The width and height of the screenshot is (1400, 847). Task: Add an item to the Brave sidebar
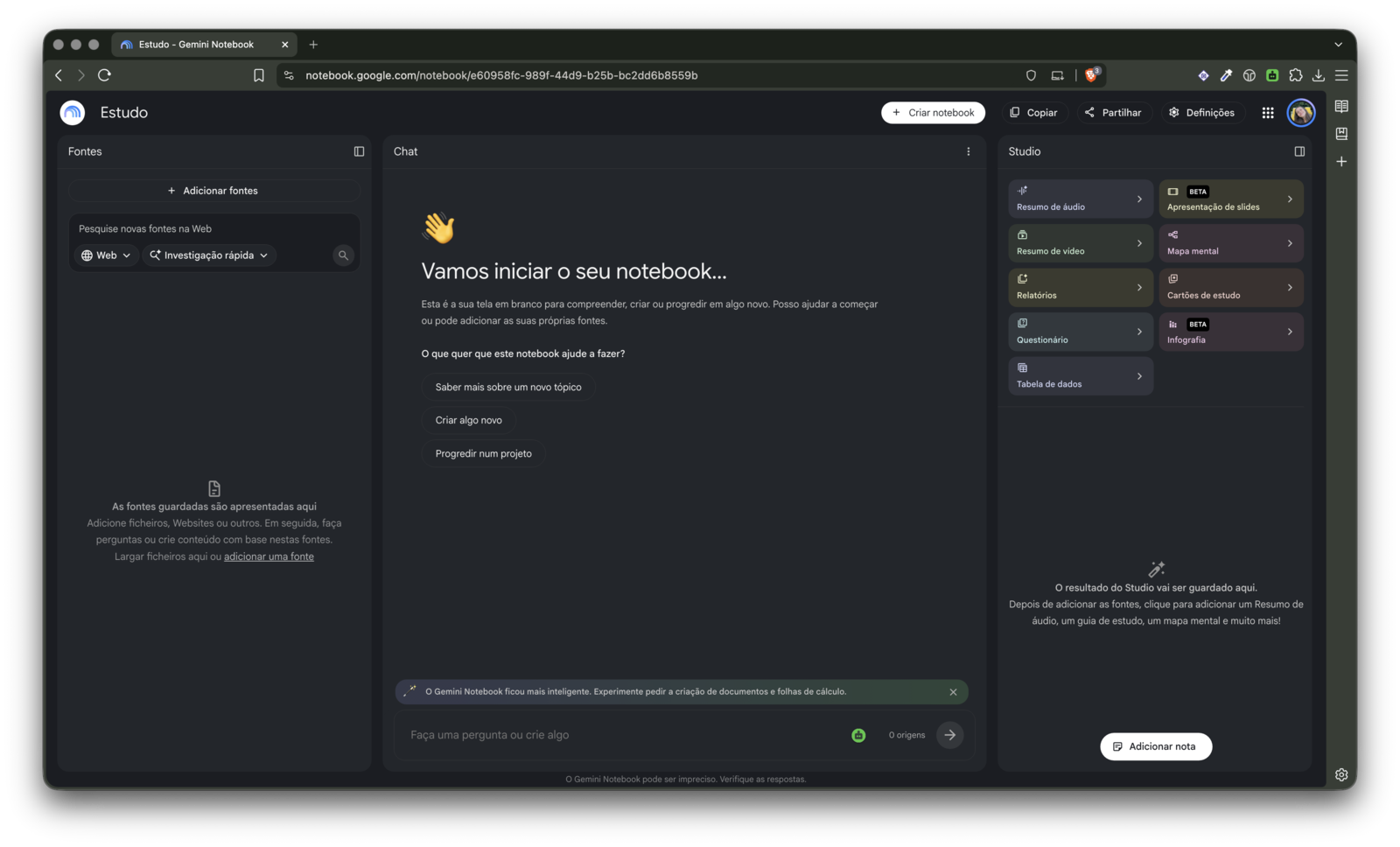1341,162
